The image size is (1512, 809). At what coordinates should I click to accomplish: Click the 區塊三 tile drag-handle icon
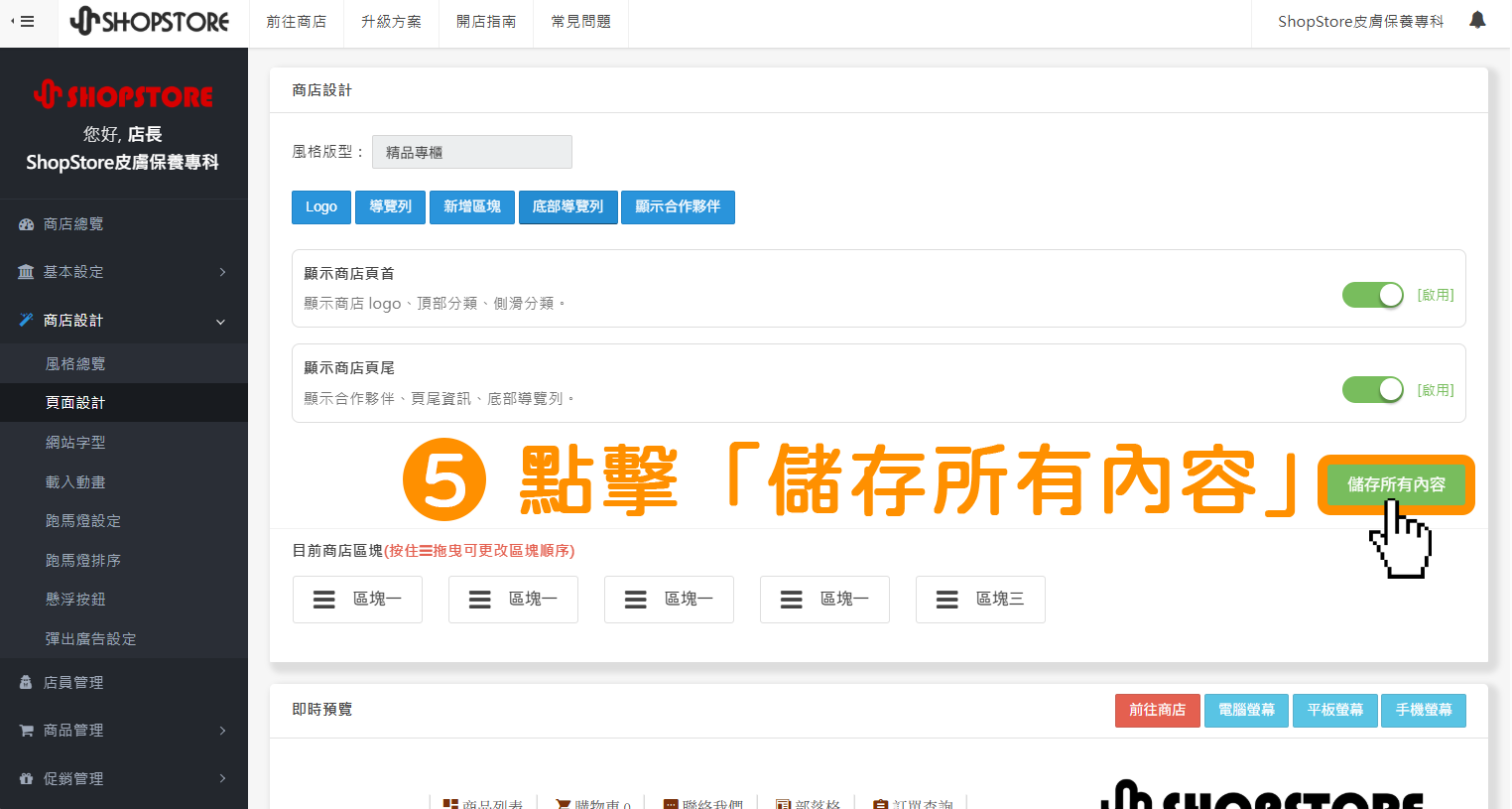pos(947,600)
